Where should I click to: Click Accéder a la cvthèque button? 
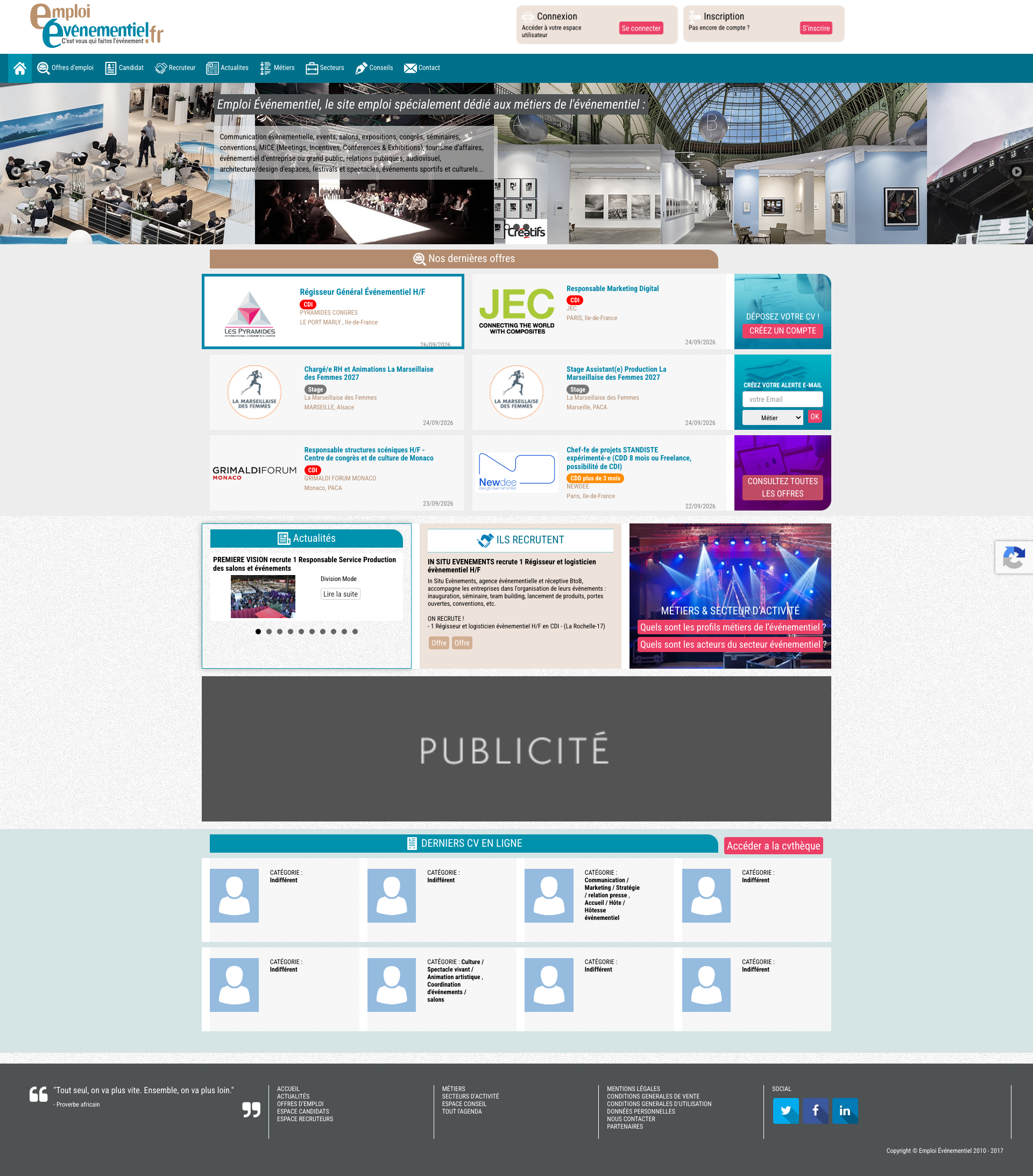tap(774, 846)
